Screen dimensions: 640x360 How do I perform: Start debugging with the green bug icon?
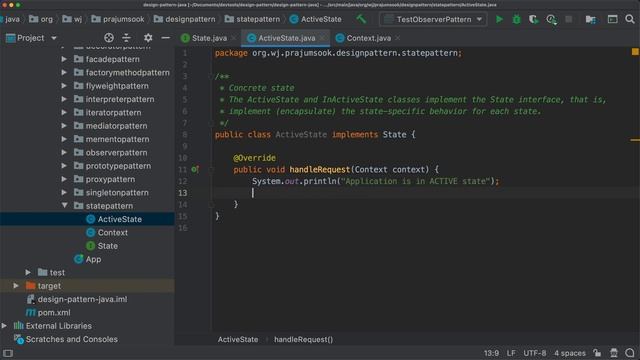pos(516,19)
